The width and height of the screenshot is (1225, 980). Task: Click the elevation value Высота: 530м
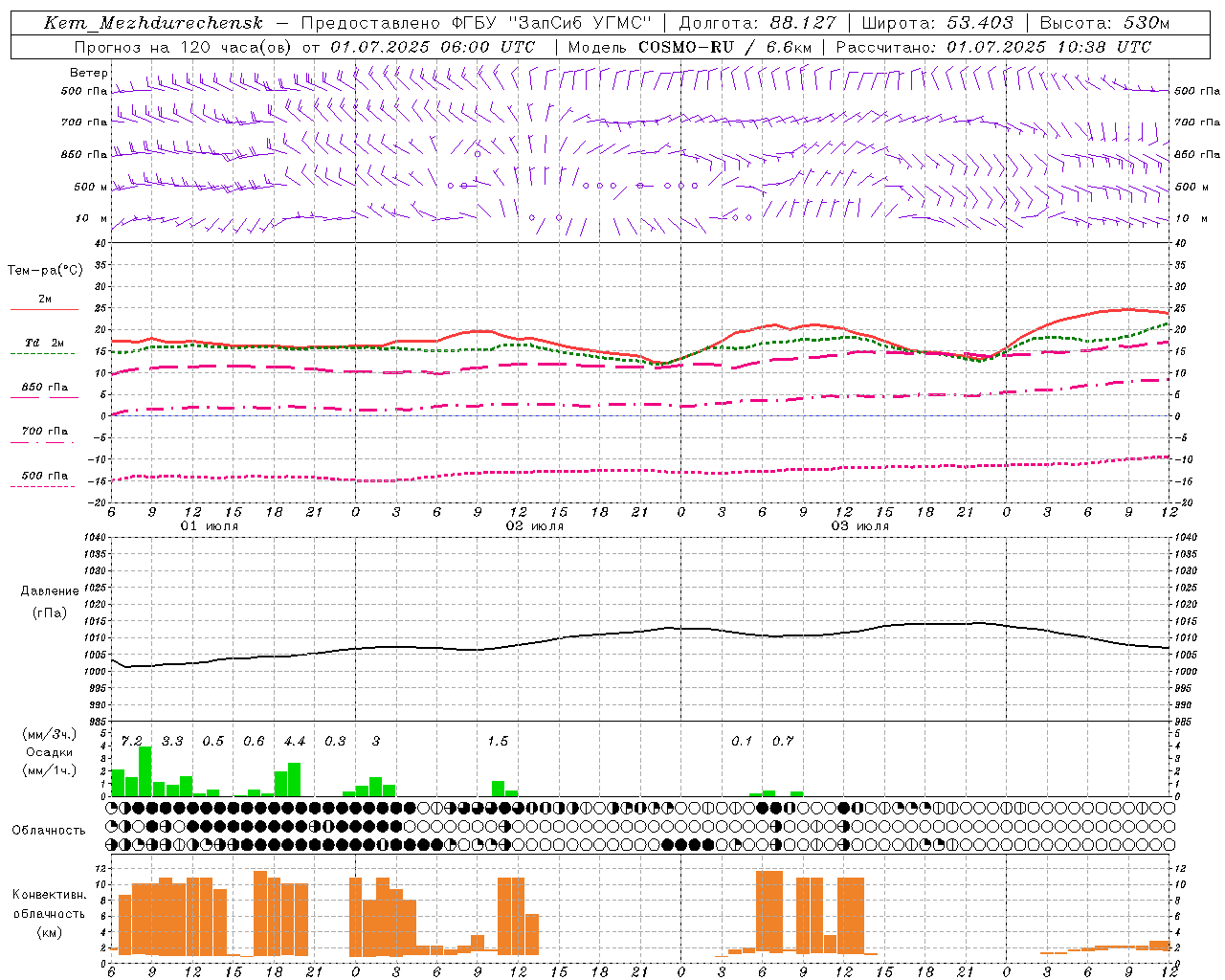(x=1104, y=23)
